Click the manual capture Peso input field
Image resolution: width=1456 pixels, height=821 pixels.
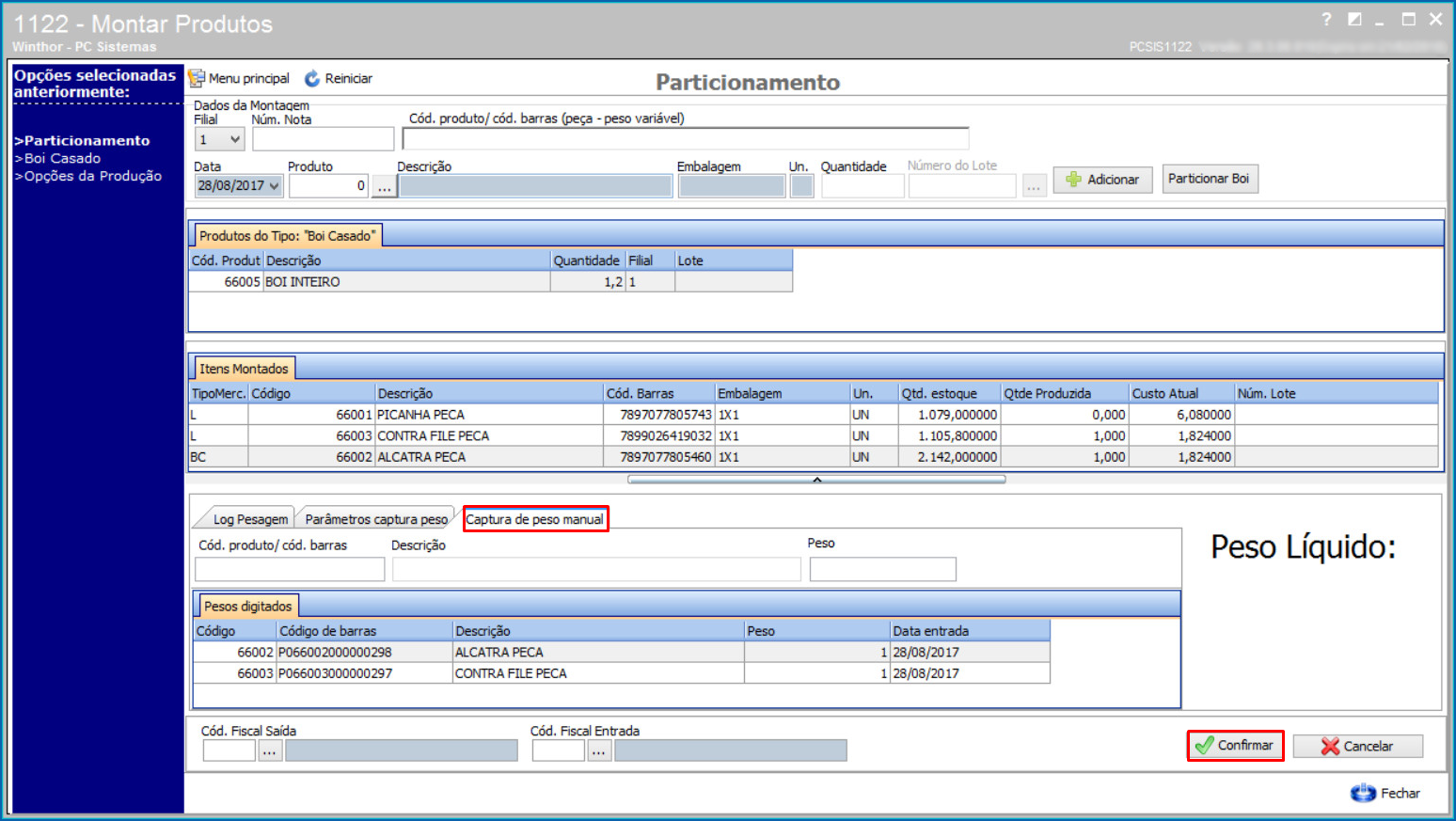point(882,569)
